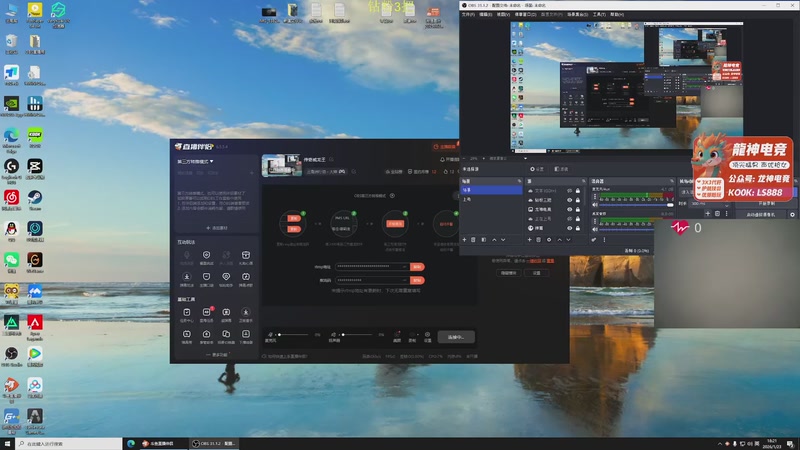Expand 更多功能 at bottom of 直播伴侣 sidebar
The width and height of the screenshot is (800, 450).
point(218,355)
